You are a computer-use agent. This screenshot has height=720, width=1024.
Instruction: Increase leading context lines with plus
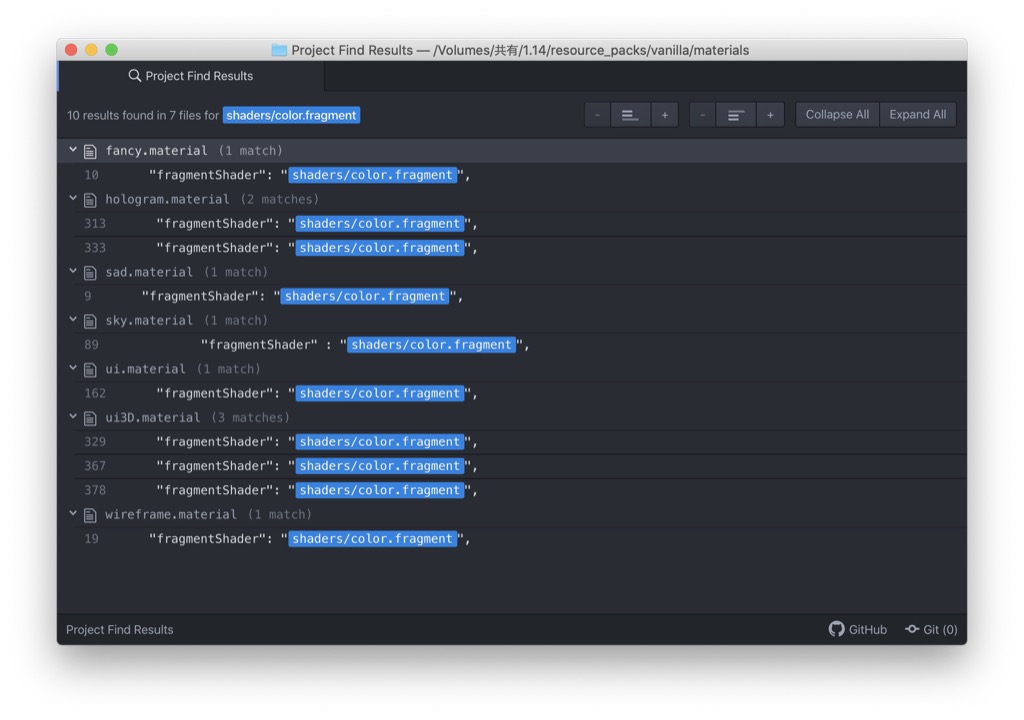(x=664, y=115)
